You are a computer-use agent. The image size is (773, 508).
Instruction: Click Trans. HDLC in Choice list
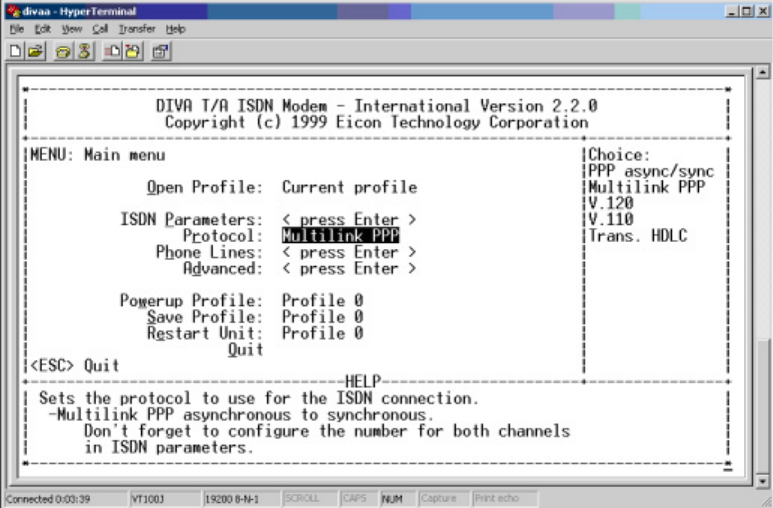[x=638, y=235]
